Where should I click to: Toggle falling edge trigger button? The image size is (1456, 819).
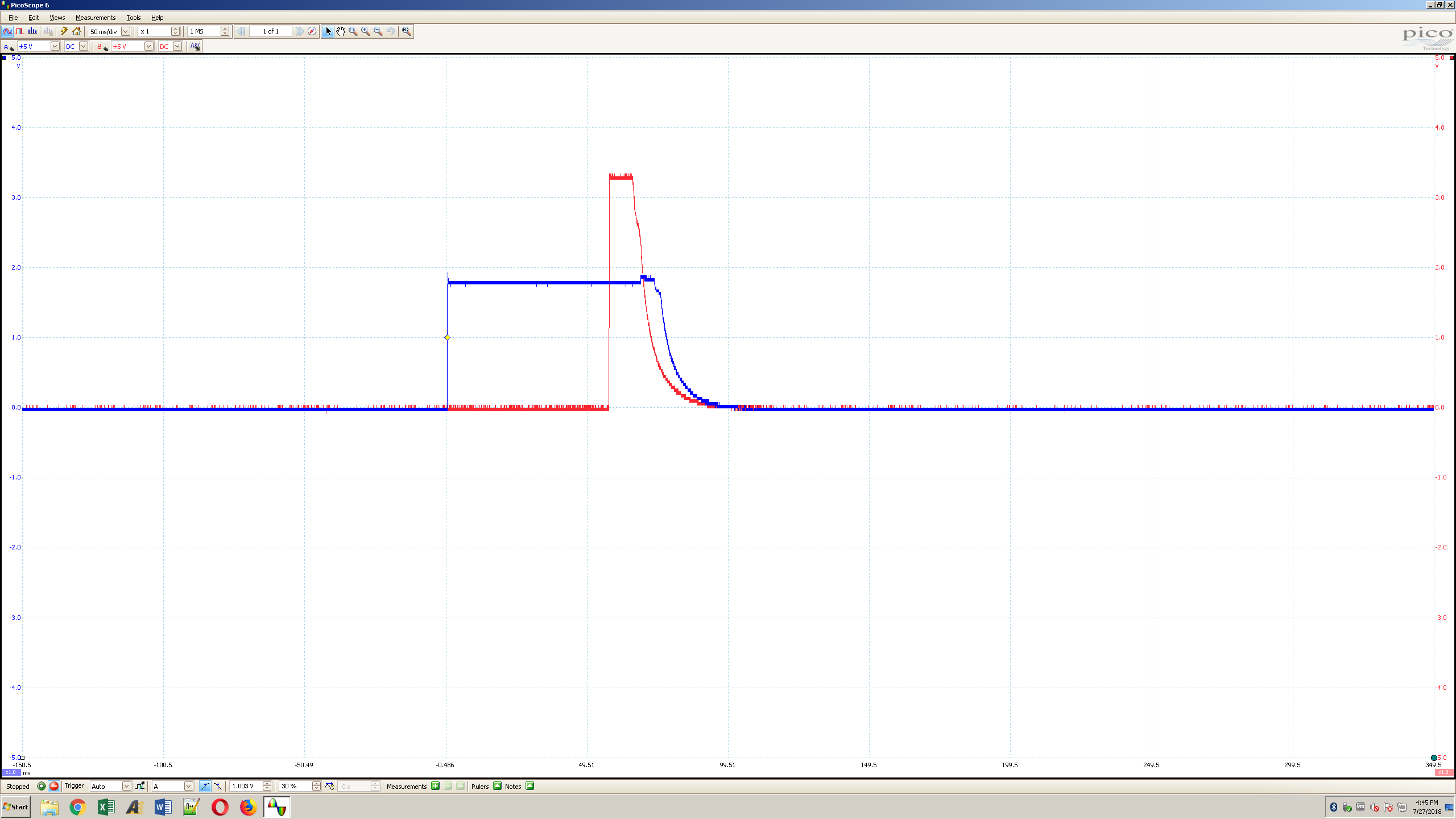[x=218, y=786]
